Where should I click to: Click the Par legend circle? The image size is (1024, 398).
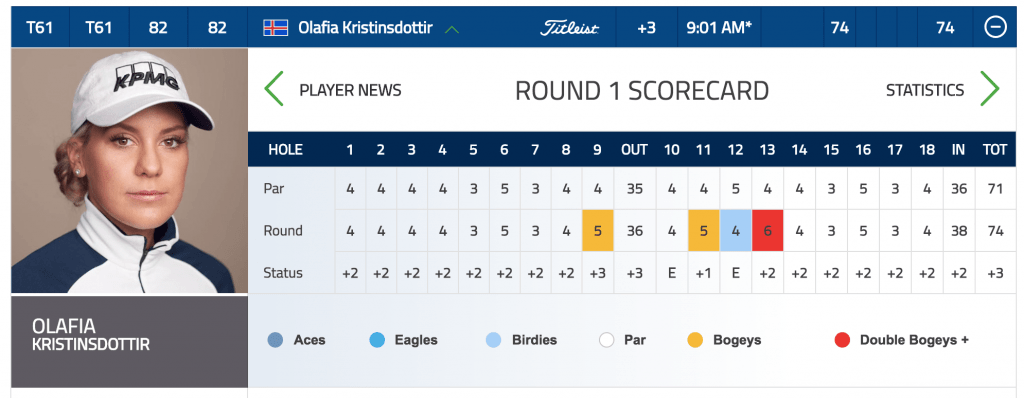607,340
